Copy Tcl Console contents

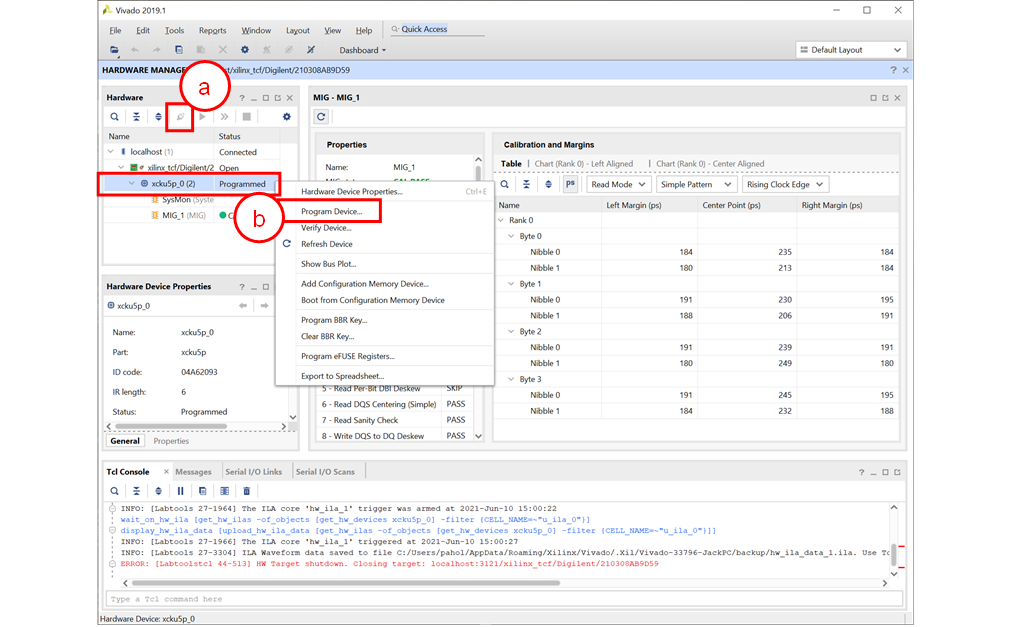(203, 491)
